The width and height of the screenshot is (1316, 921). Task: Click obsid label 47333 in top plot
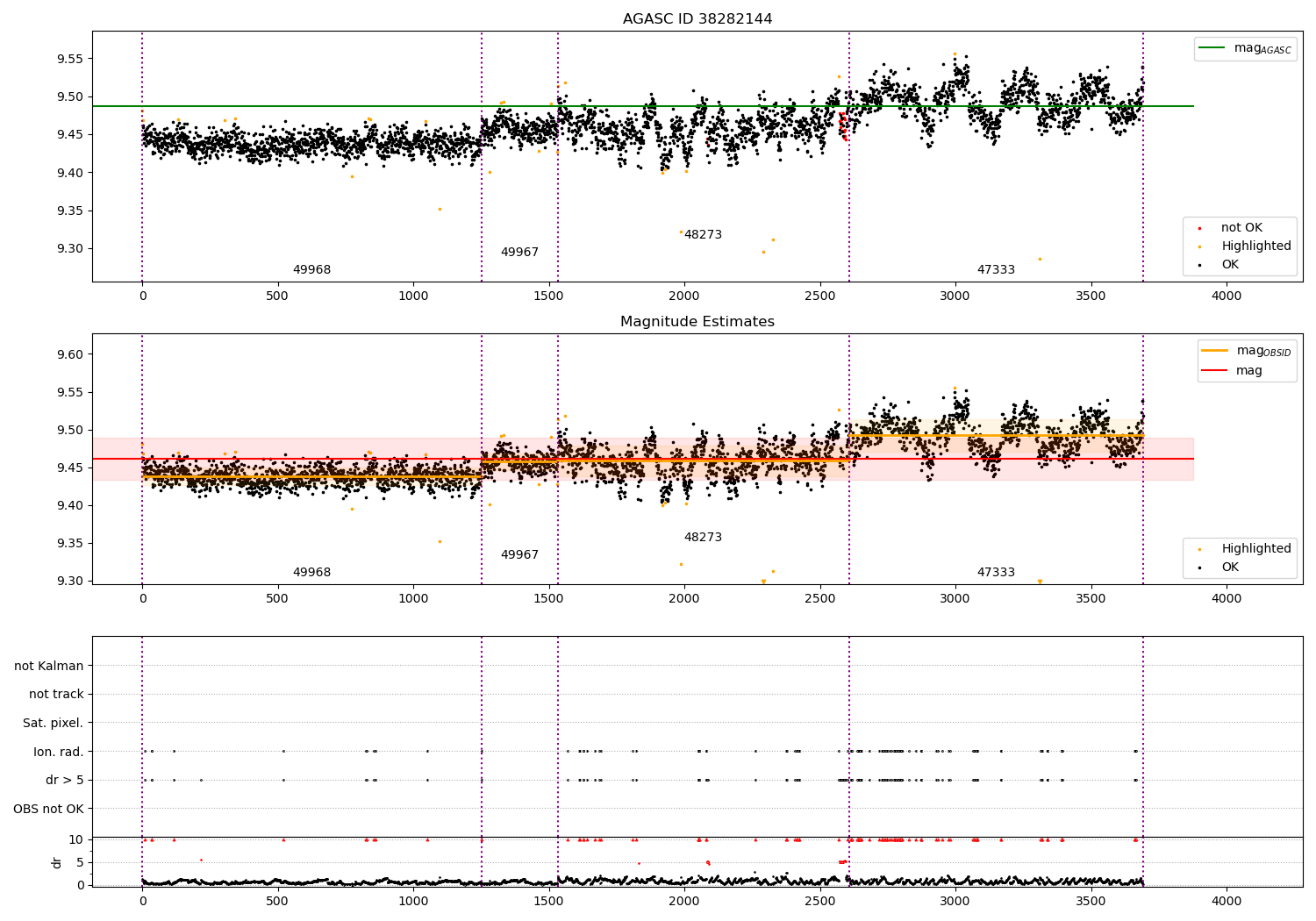996,270
